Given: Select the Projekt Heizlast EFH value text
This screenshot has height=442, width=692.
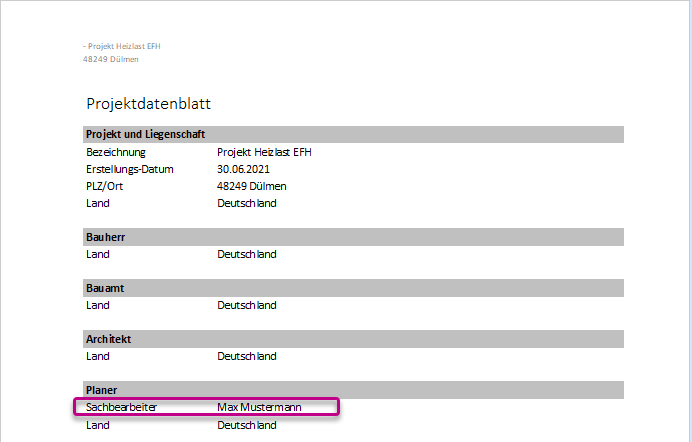Looking at the screenshot, I should coord(264,152).
